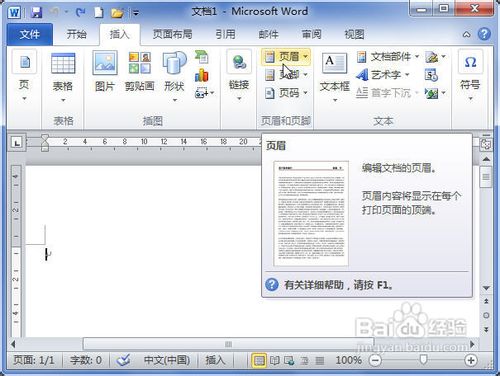This screenshot has width=500, height=376.
Task: Click the select browse object circle icon
Action: (486, 315)
